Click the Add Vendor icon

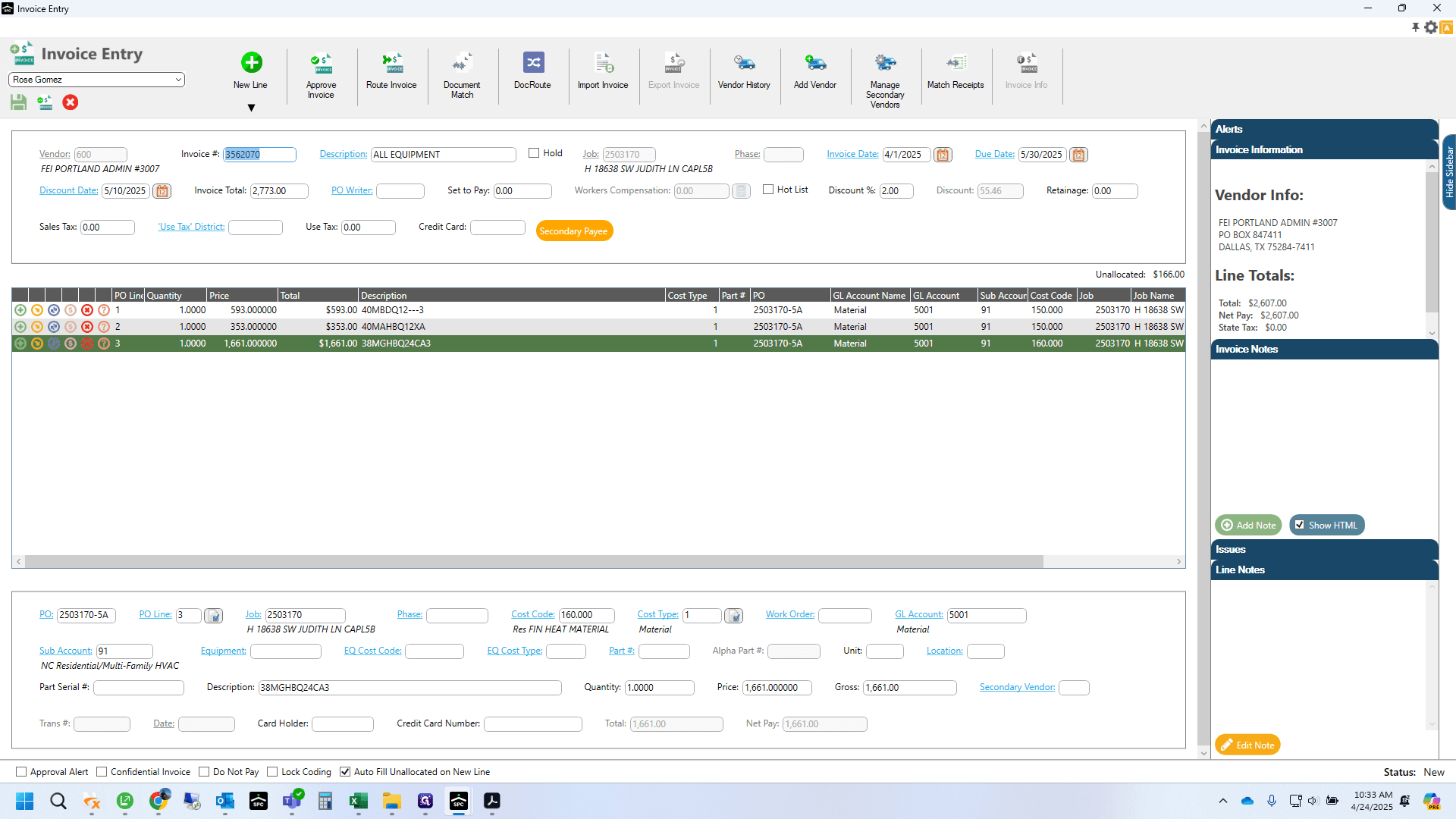(815, 62)
